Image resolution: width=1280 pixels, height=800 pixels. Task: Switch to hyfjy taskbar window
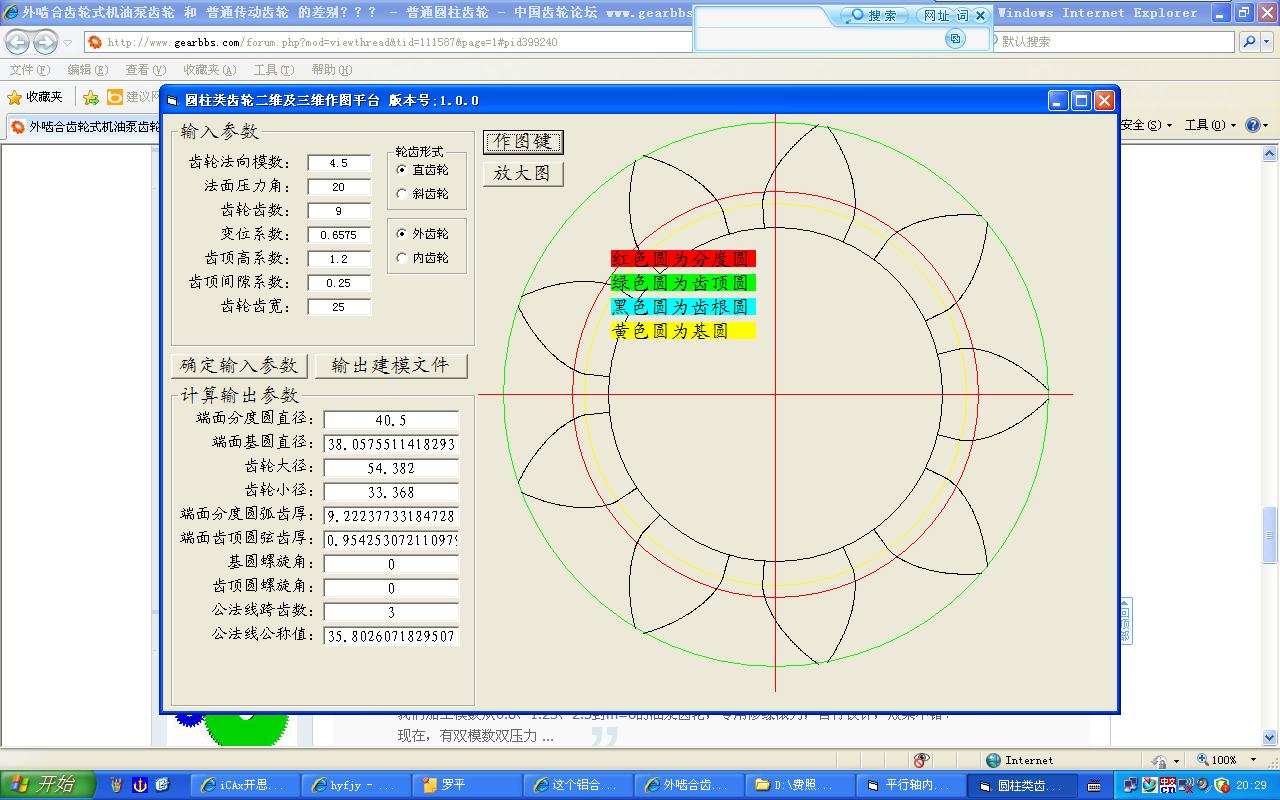356,786
